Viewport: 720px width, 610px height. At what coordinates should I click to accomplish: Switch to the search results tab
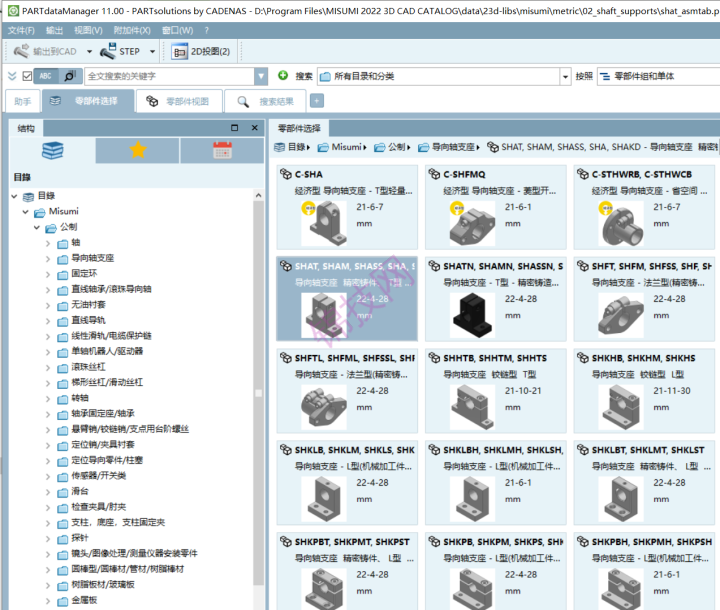(265, 102)
